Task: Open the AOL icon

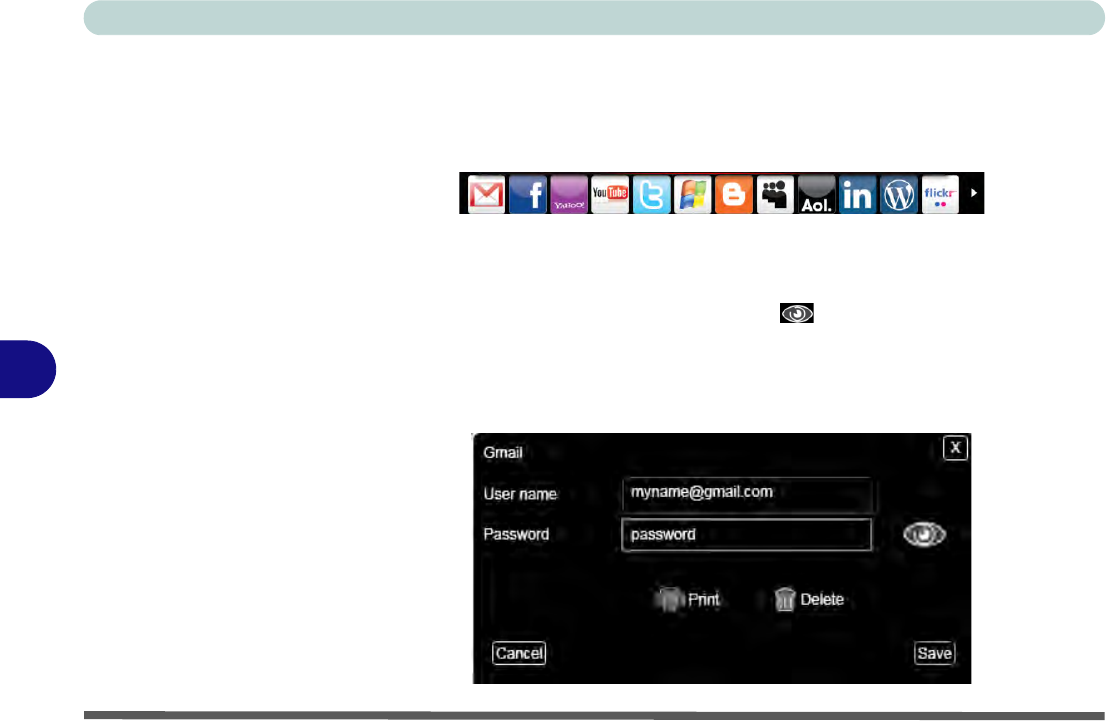Action: [816, 194]
